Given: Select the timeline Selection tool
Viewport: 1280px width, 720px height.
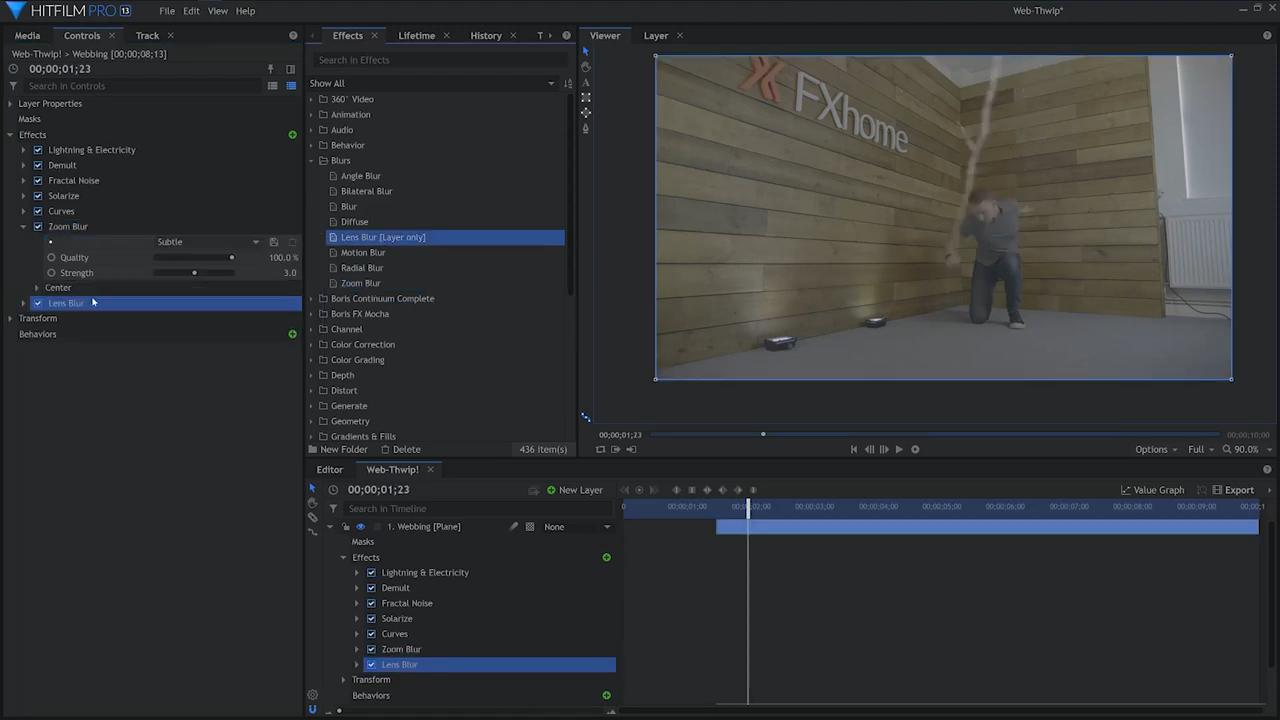Looking at the screenshot, I should 312,488.
